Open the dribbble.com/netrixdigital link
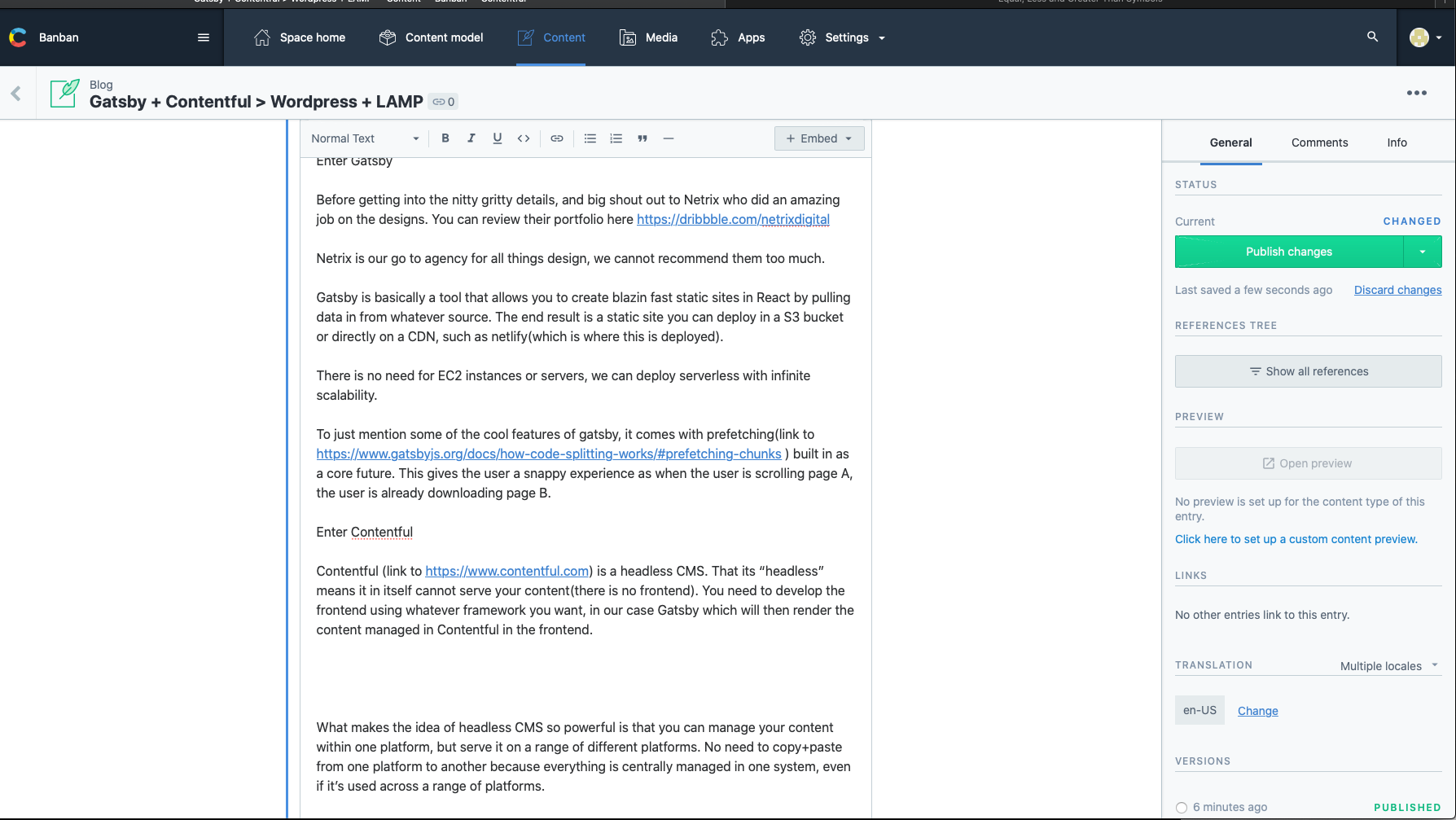 click(x=733, y=219)
